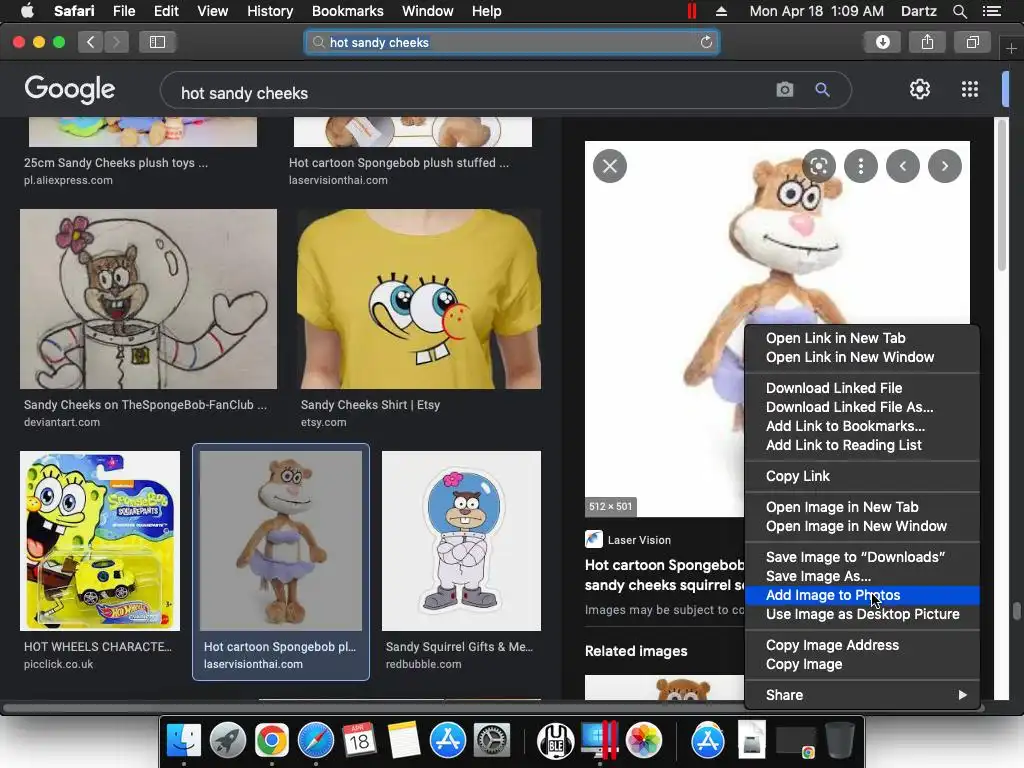Close the image preview panel
Screen dimensions: 1024x768
point(610,167)
